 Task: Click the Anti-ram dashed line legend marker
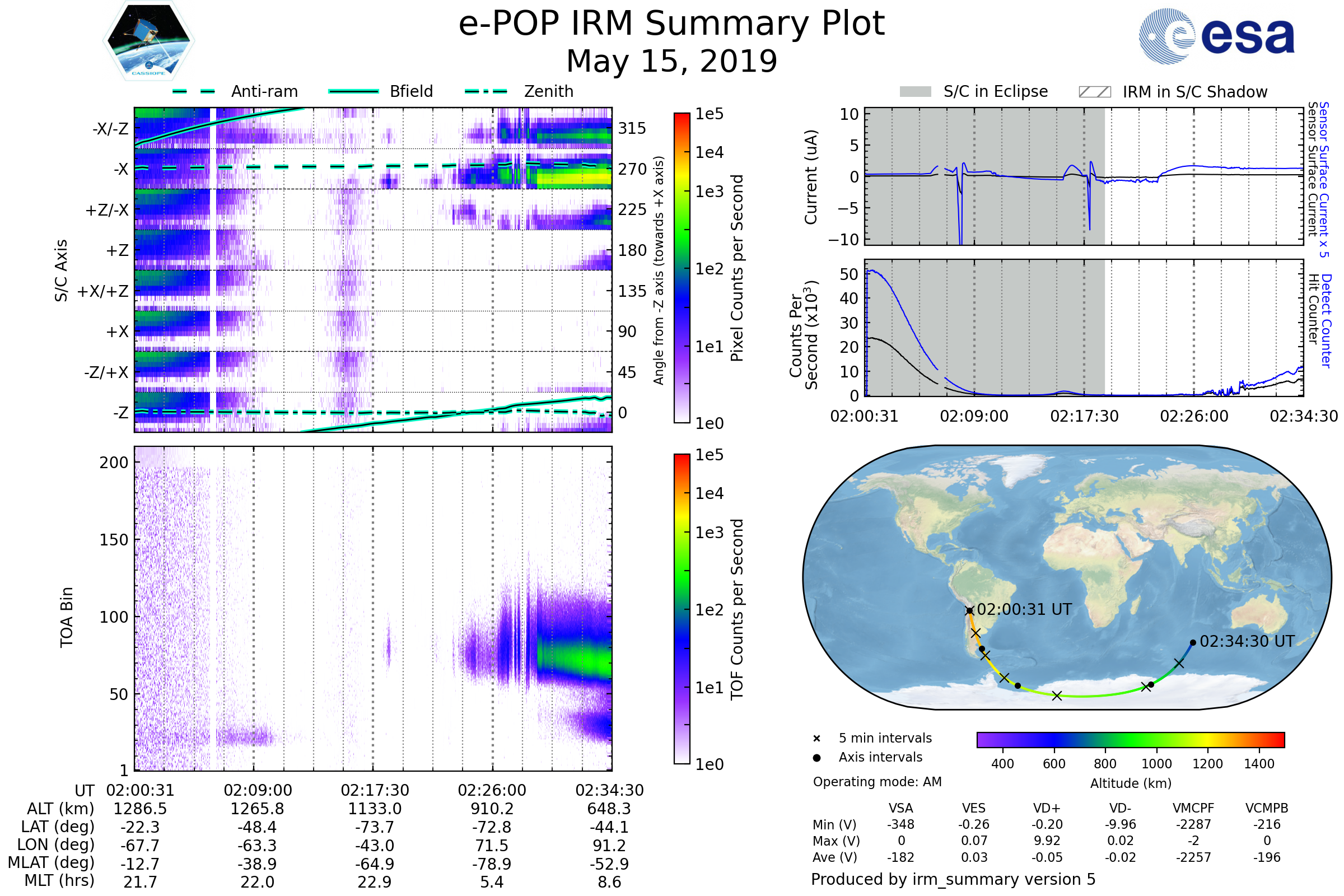pos(194,91)
